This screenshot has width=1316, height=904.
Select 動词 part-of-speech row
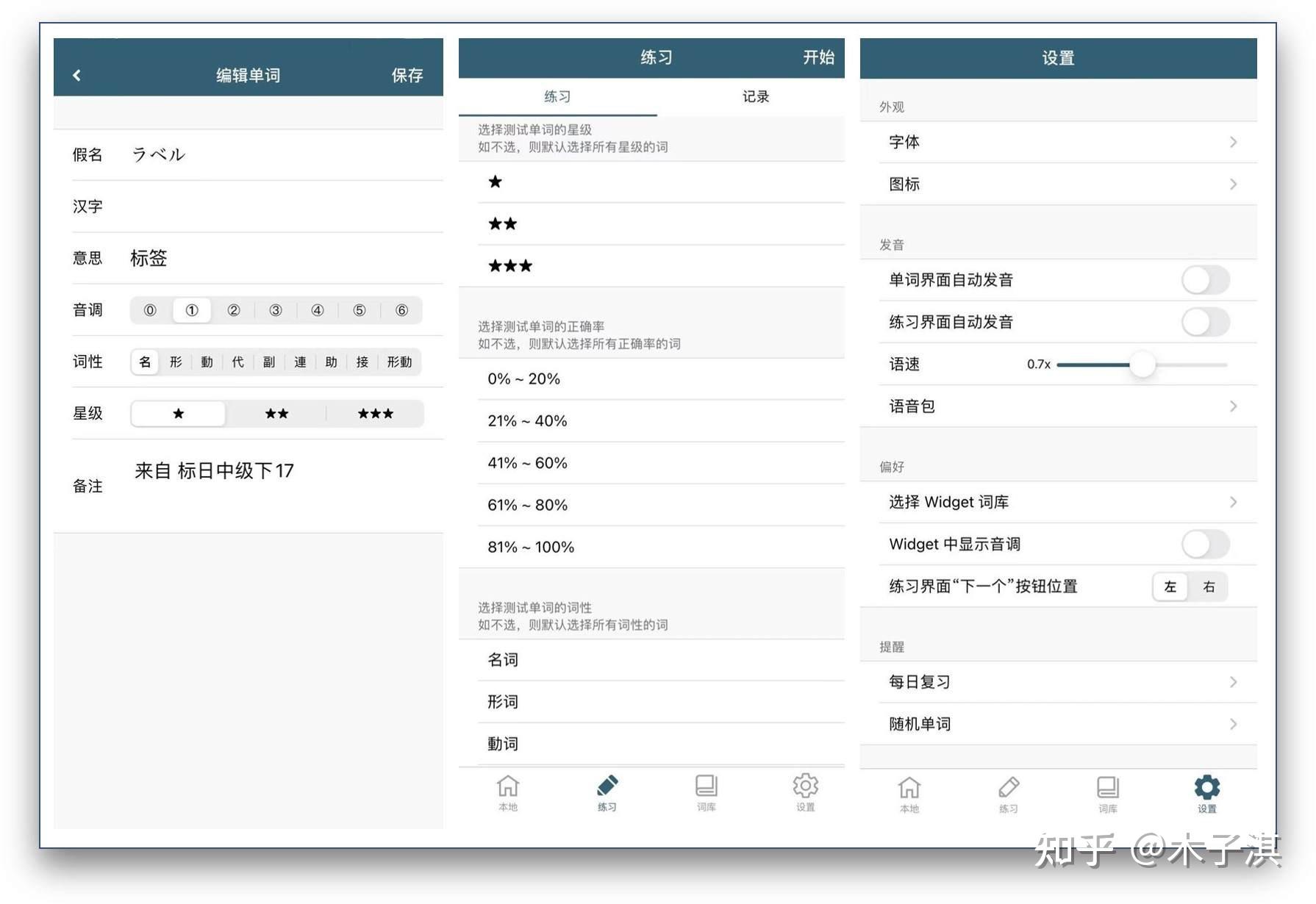[x=651, y=744]
